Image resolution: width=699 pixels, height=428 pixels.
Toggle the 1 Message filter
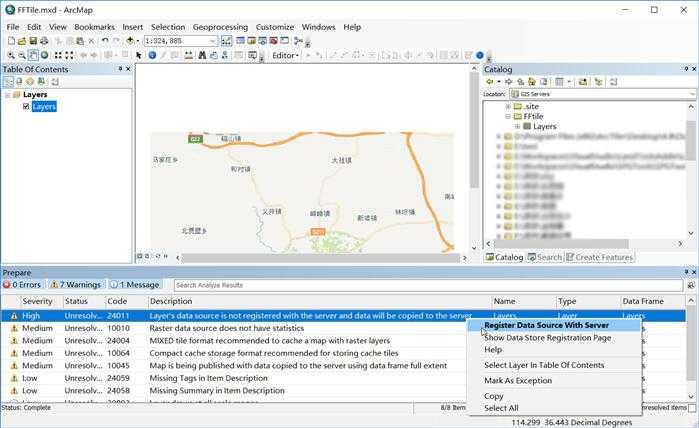tap(135, 284)
